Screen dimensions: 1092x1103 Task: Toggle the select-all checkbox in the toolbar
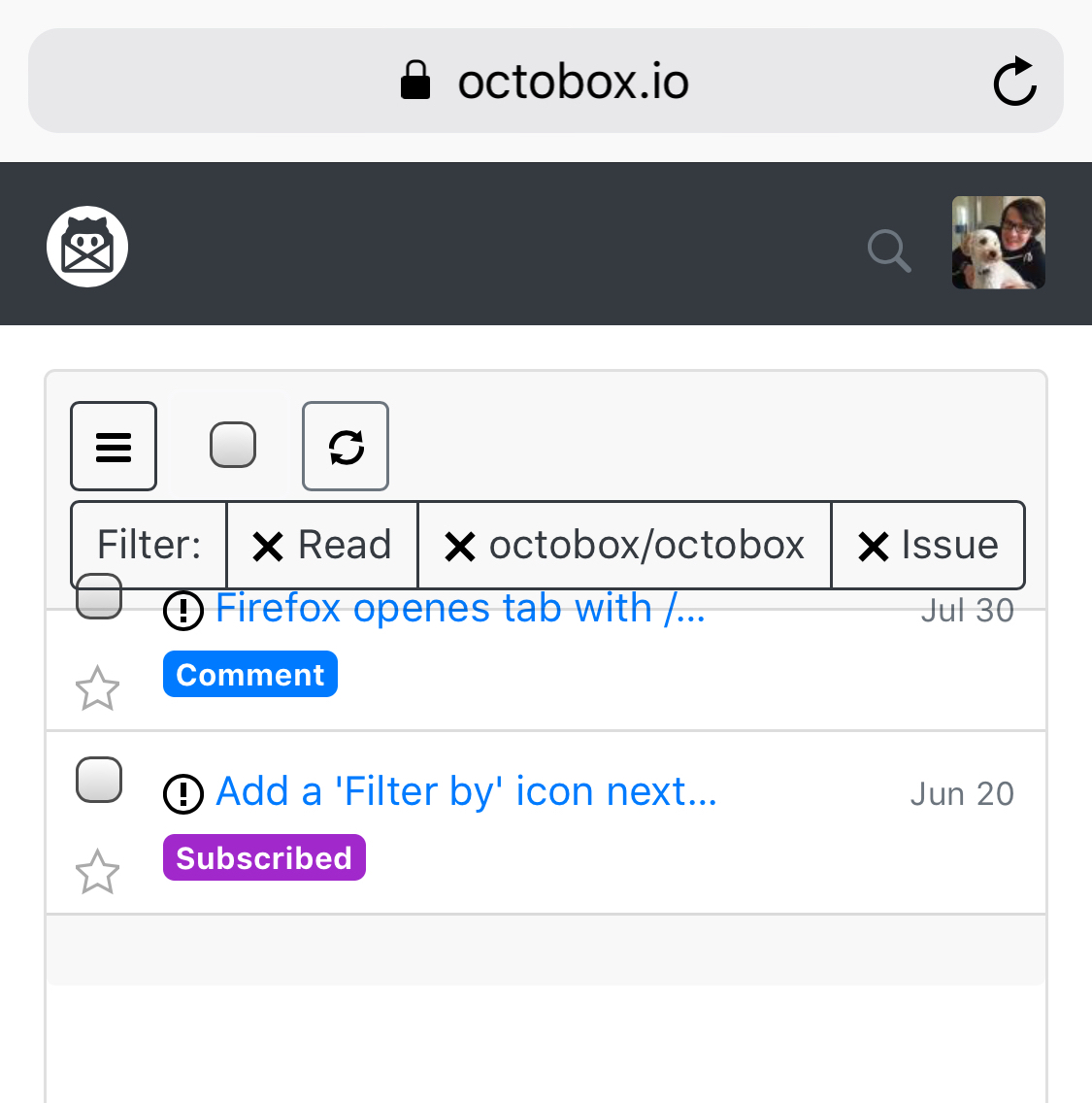(x=233, y=444)
